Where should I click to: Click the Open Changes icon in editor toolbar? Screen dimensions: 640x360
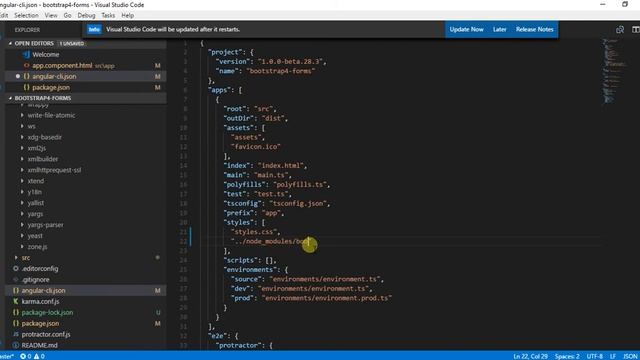point(620,29)
